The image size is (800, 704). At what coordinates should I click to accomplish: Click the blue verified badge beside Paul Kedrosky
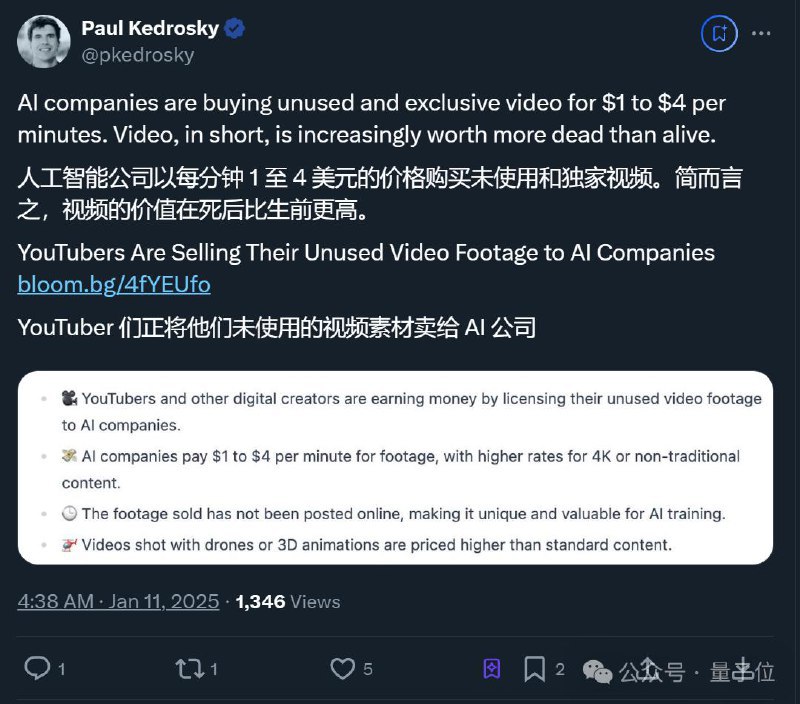click(x=235, y=28)
